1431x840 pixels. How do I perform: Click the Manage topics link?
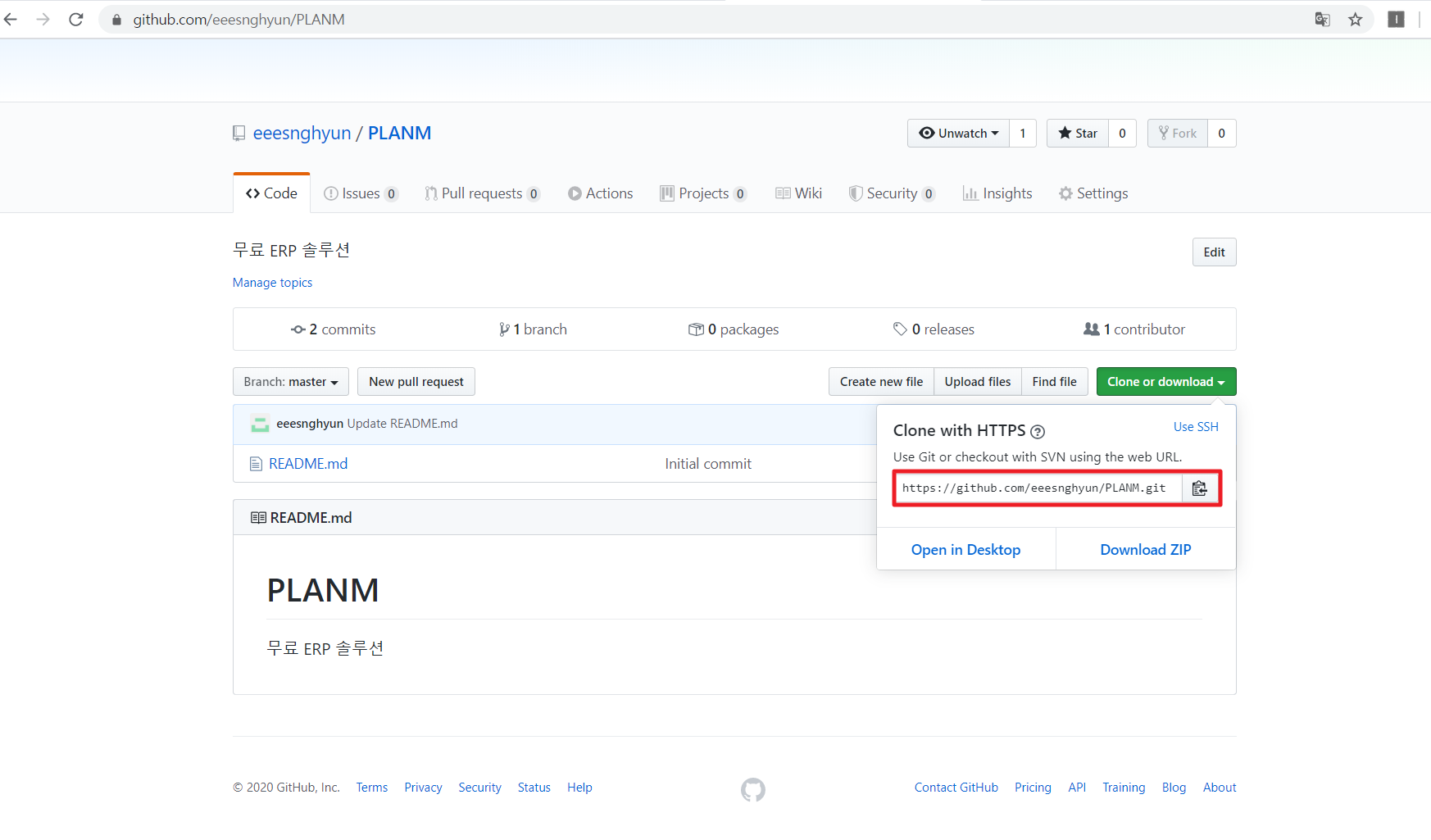272,283
